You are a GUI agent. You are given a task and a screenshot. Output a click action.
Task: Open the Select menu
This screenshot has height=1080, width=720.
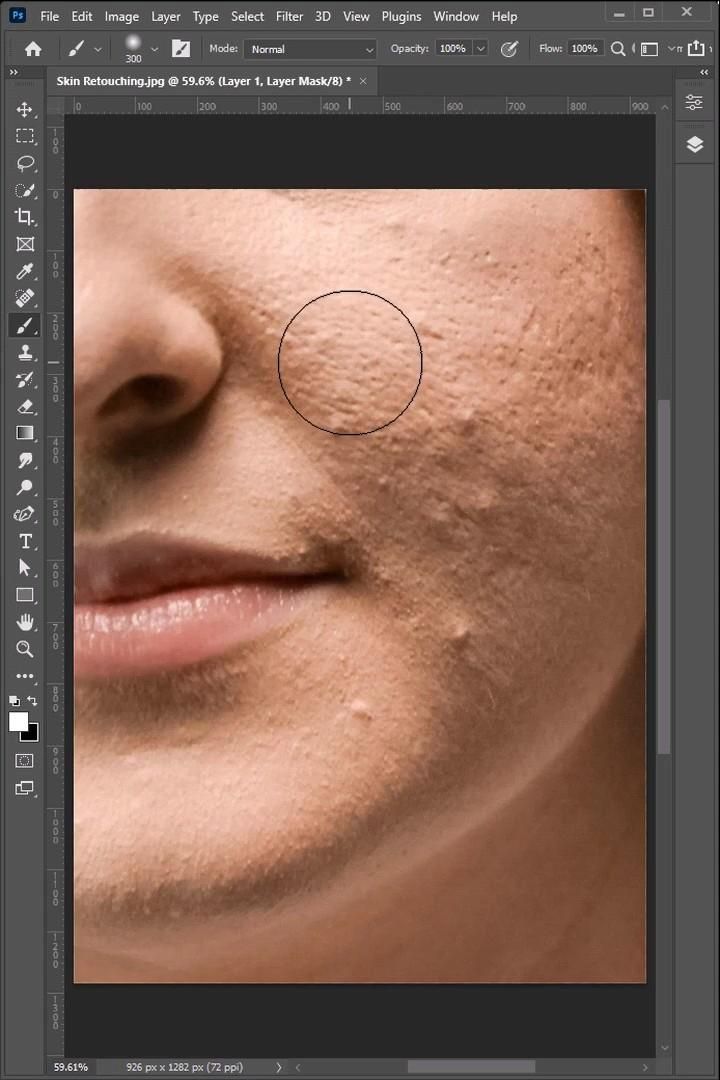click(247, 16)
